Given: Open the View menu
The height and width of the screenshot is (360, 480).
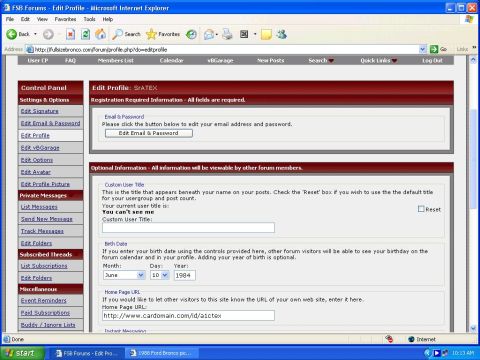Looking at the screenshot, I should (42, 19).
